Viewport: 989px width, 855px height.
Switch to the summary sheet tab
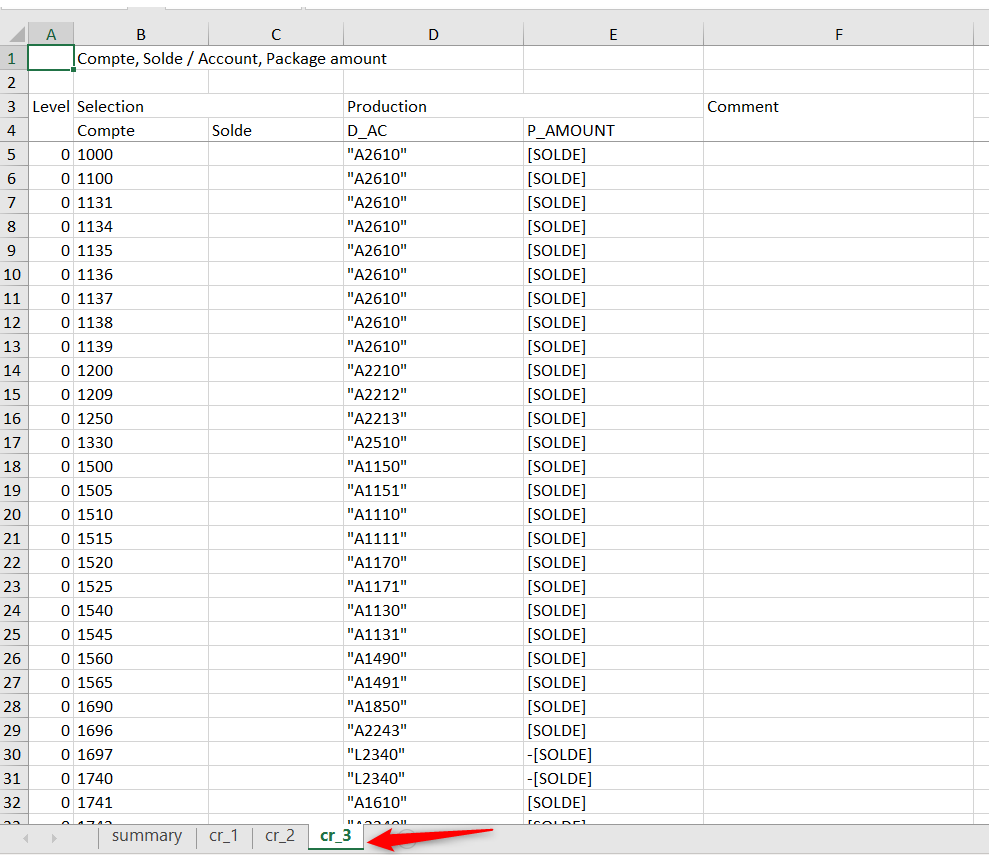click(x=146, y=836)
